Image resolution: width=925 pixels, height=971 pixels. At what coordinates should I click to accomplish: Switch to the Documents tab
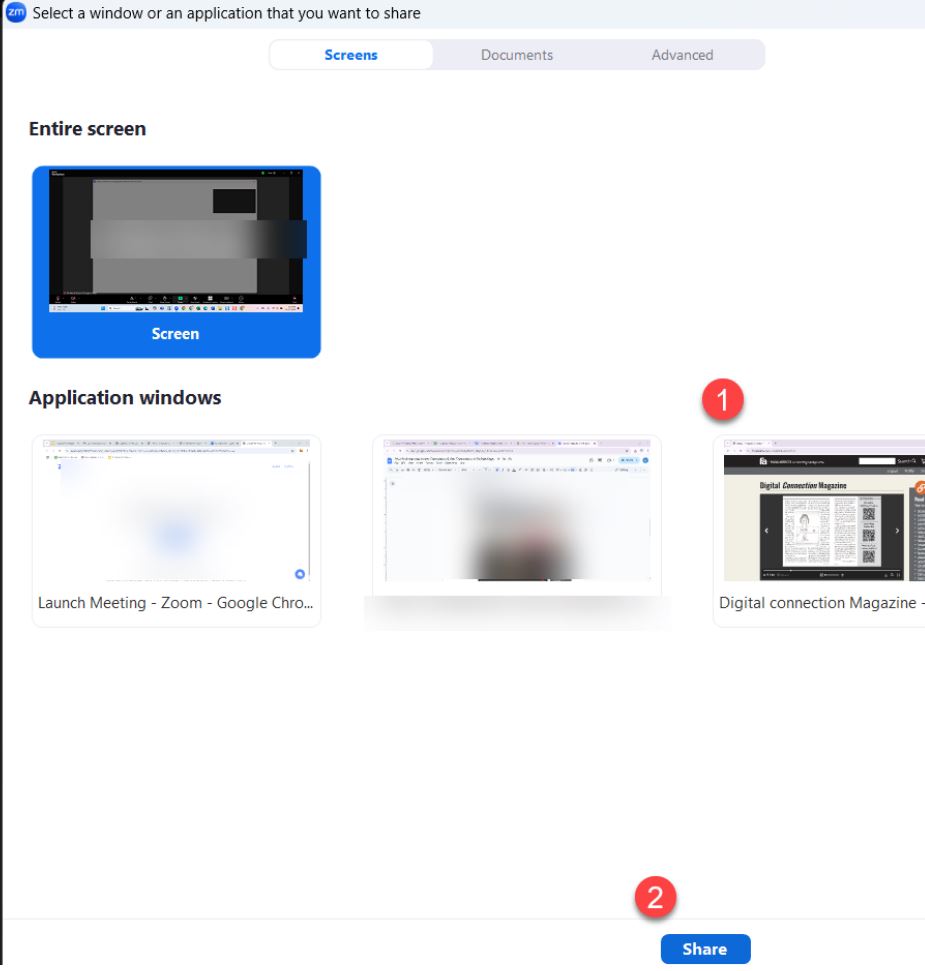coord(516,55)
